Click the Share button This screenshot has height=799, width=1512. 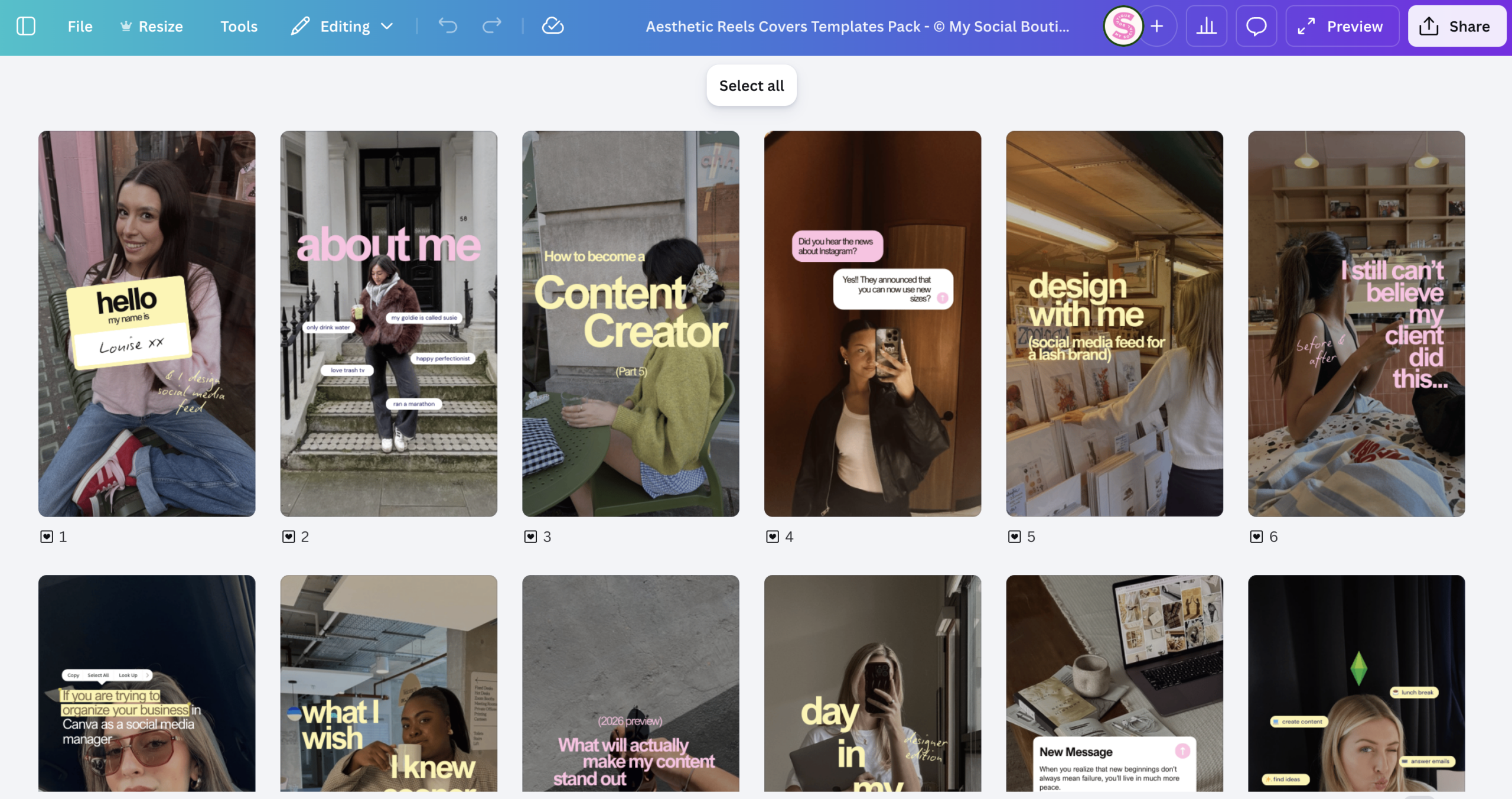(x=1457, y=26)
